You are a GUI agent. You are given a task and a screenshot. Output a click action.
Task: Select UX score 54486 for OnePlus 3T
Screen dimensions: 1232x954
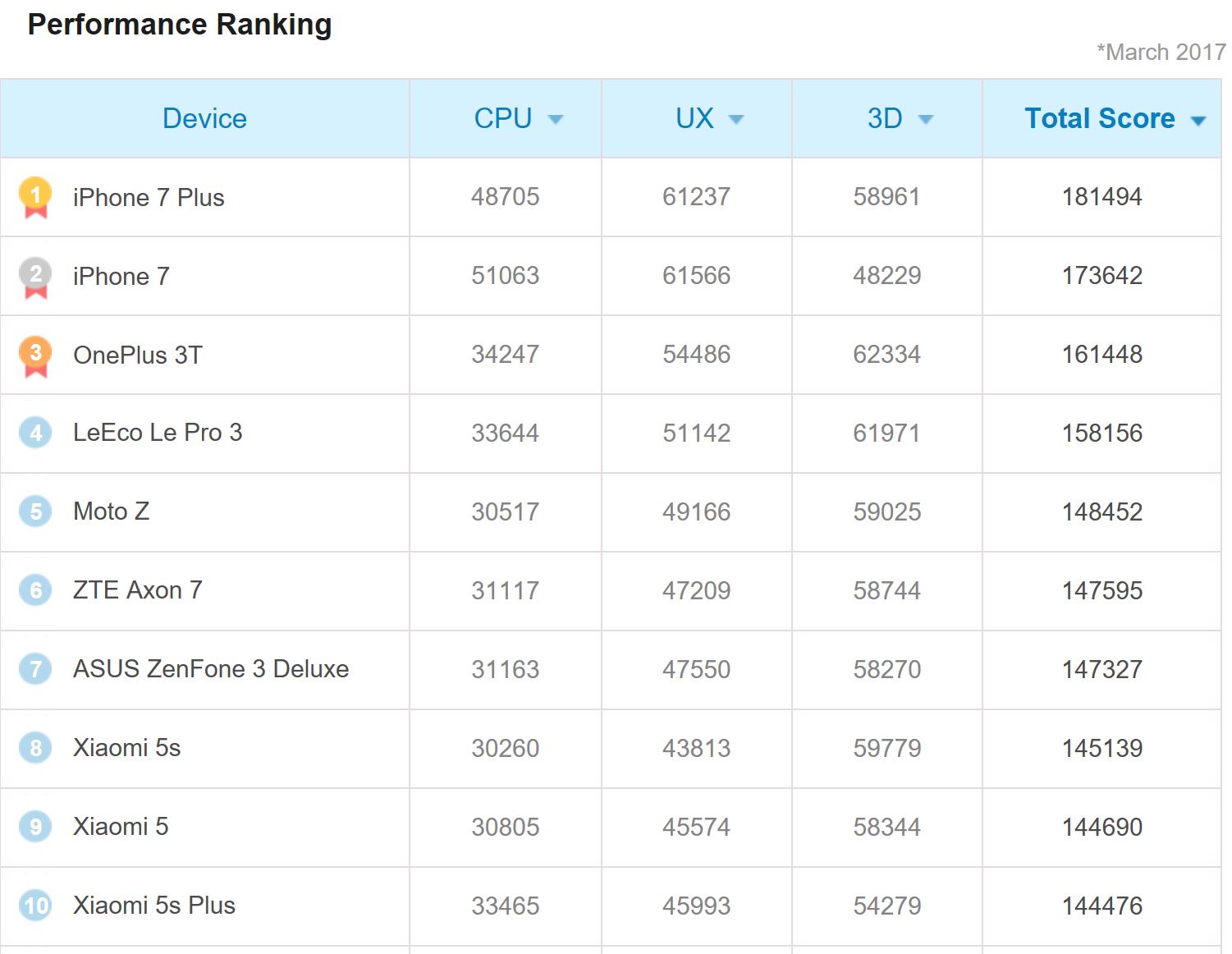click(x=697, y=355)
